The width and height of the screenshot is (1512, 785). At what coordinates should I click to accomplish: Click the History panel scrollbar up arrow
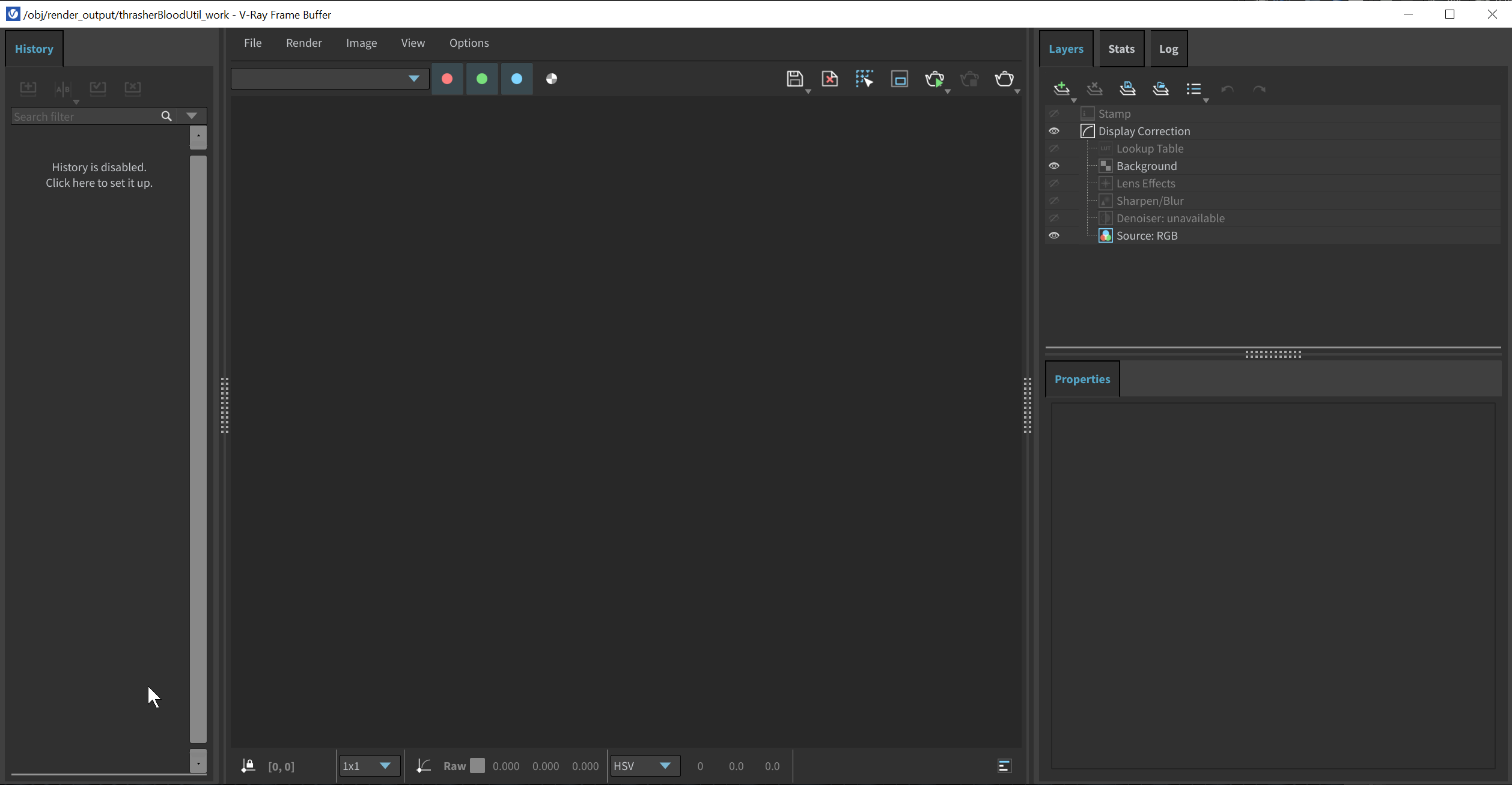pyautogui.click(x=198, y=137)
